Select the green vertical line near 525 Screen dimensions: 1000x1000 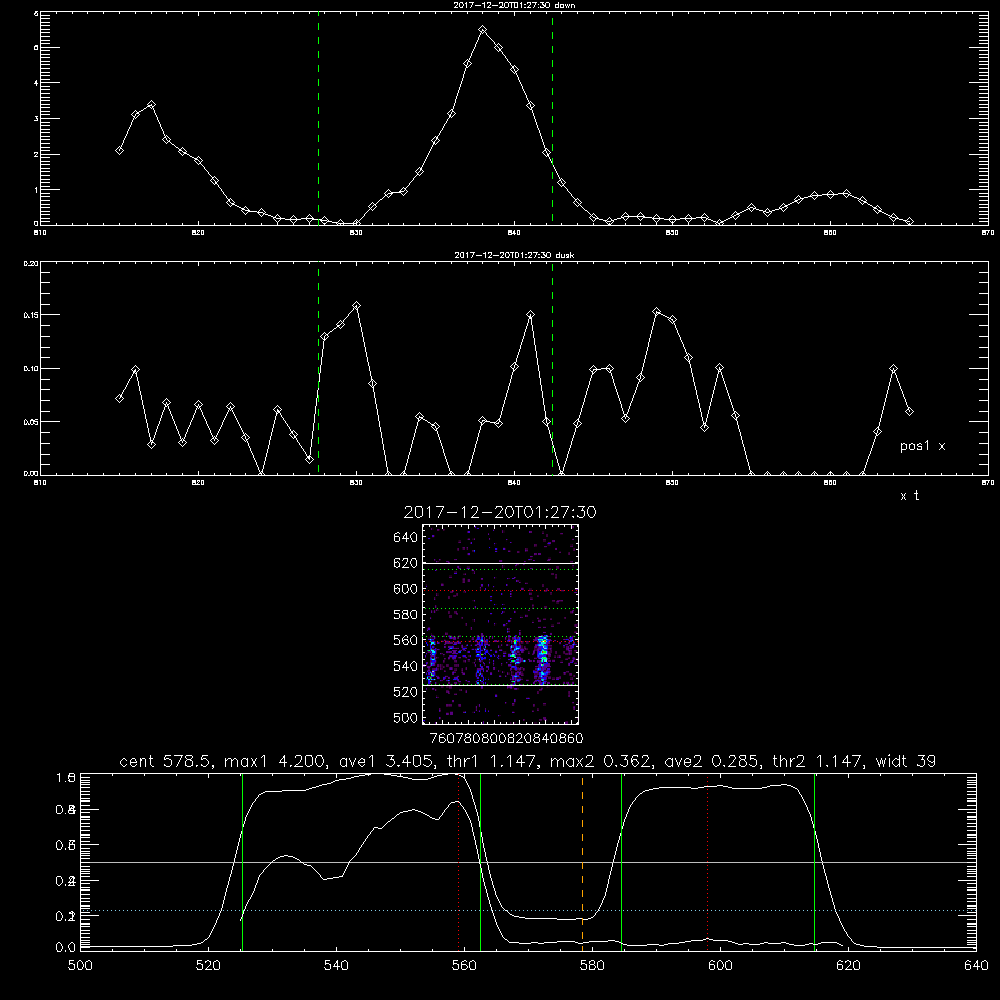(242, 860)
